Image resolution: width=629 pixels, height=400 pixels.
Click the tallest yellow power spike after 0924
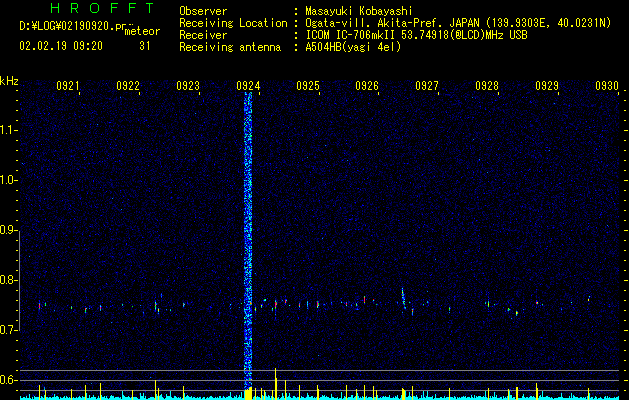click(276, 384)
